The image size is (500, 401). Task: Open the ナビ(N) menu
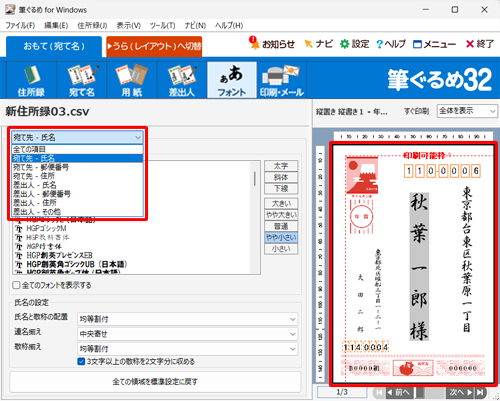pos(195,25)
